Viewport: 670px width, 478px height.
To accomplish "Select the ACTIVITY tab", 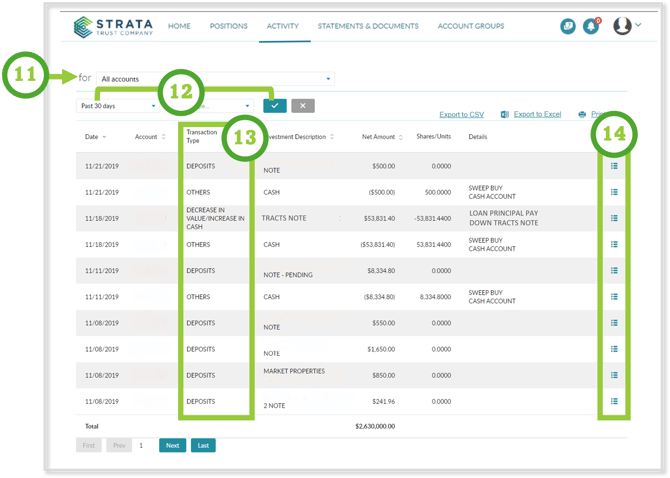I will pyautogui.click(x=283, y=26).
